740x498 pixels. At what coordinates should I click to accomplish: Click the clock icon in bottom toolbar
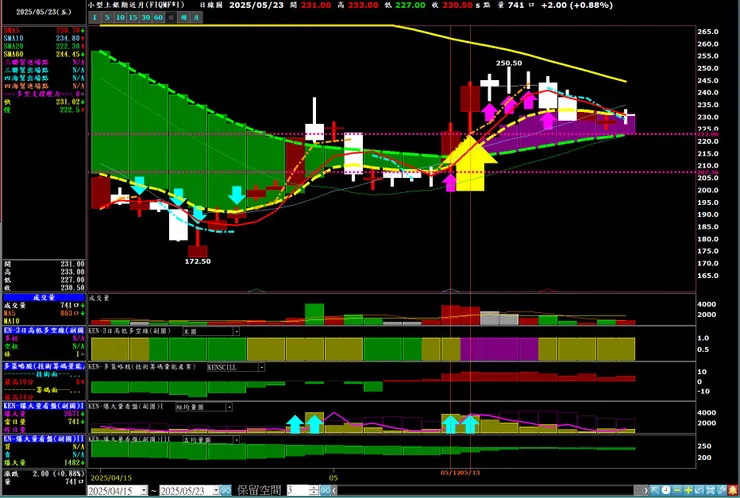click(666, 490)
